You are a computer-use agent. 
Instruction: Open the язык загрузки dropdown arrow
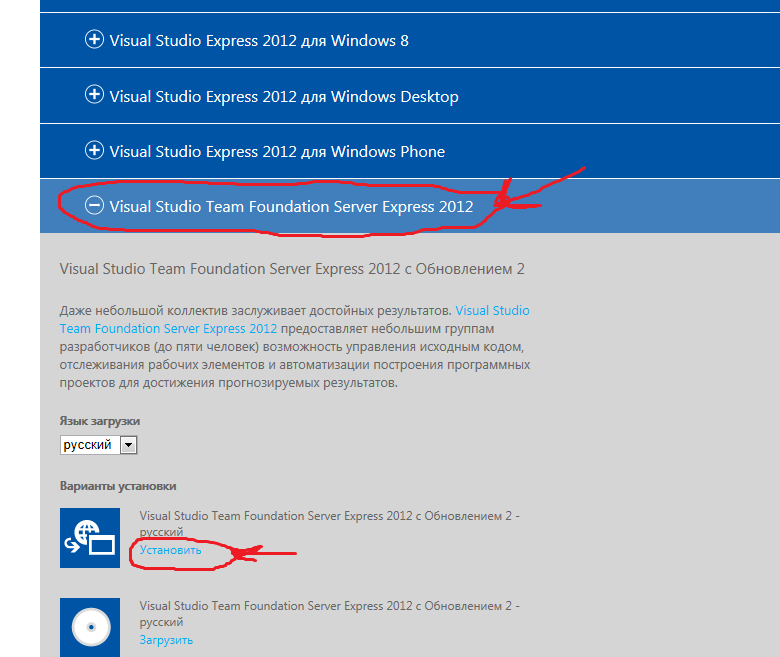(x=128, y=445)
